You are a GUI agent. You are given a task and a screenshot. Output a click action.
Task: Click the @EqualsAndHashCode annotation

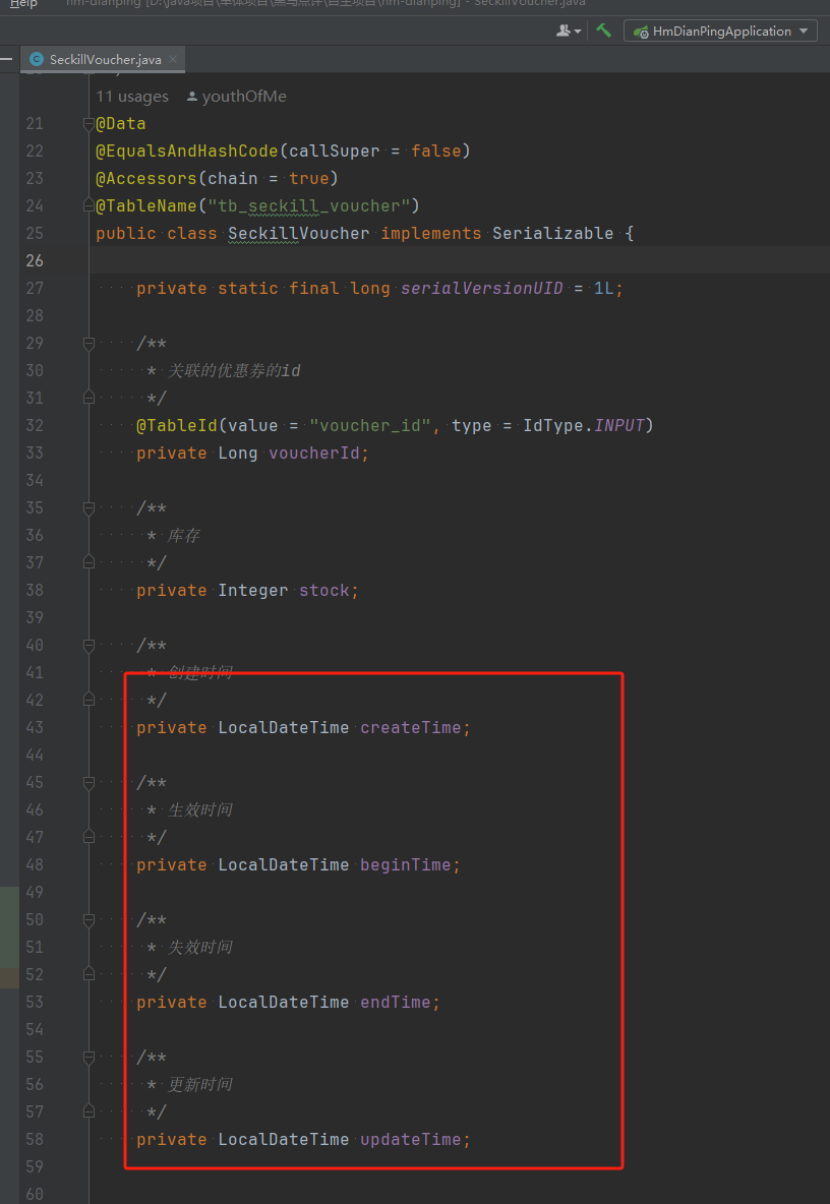pos(187,151)
